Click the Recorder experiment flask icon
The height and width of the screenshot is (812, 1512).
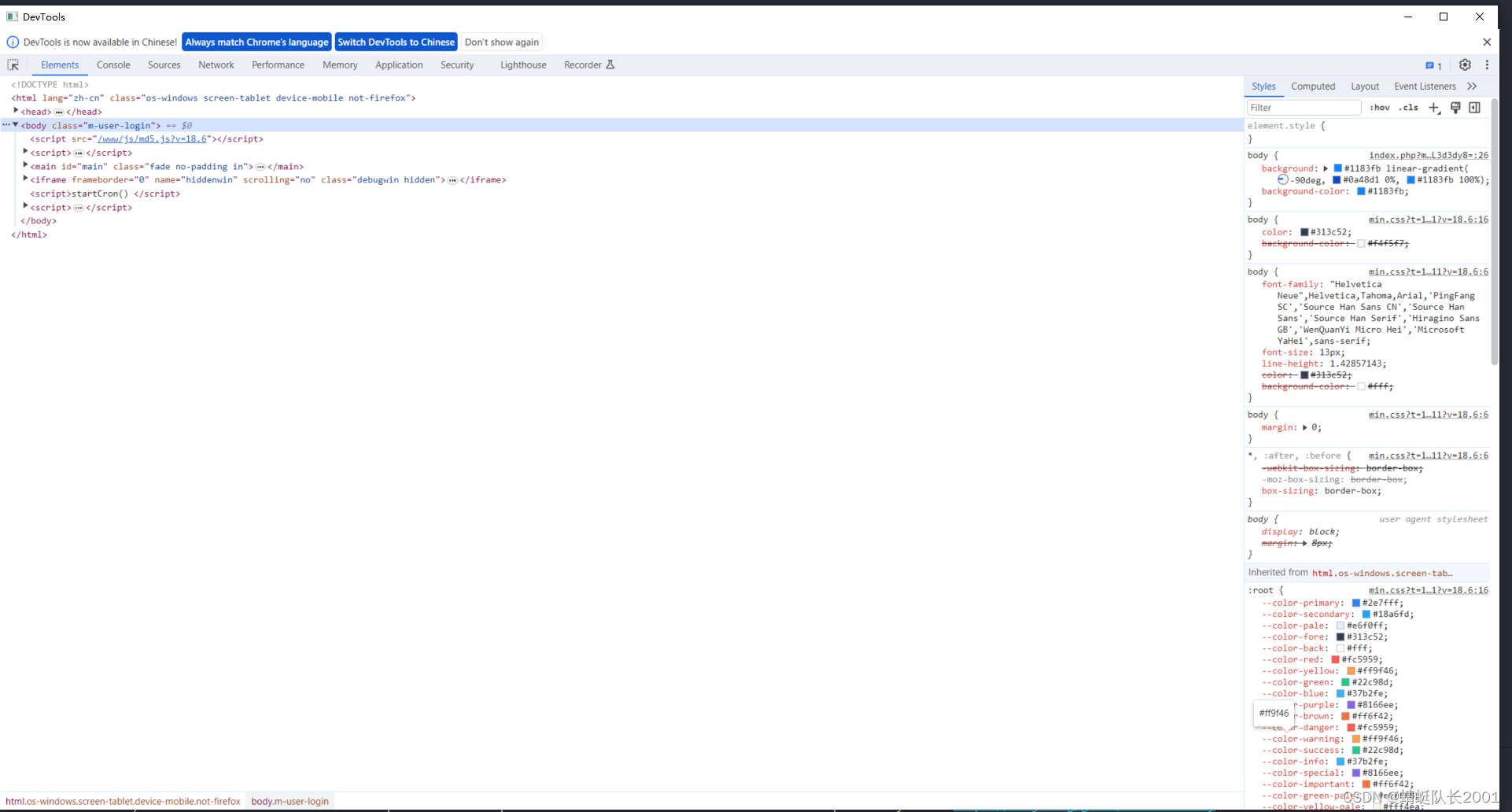click(x=610, y=65)
